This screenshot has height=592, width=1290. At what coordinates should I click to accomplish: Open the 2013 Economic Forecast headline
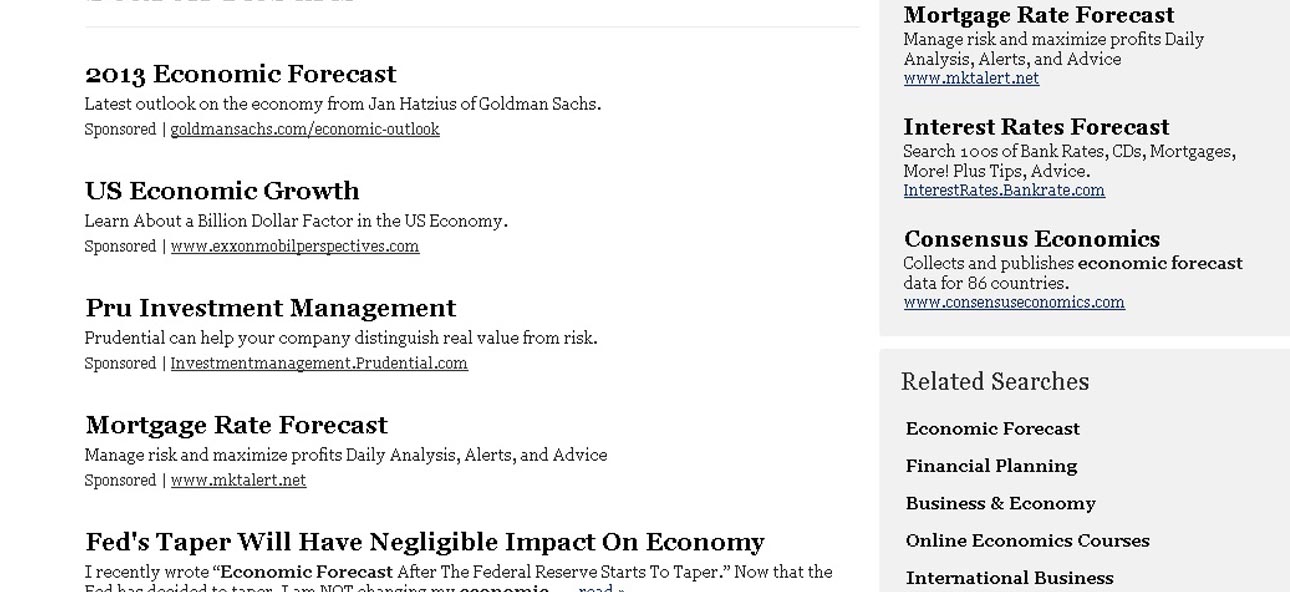[240, 74]
